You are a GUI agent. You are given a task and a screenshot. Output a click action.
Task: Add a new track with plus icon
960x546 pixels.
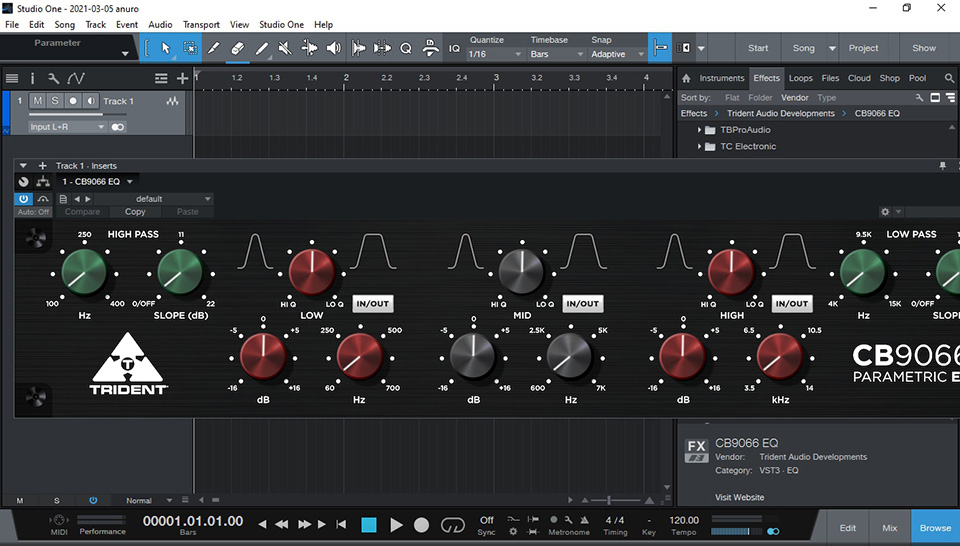coord(182,78)
